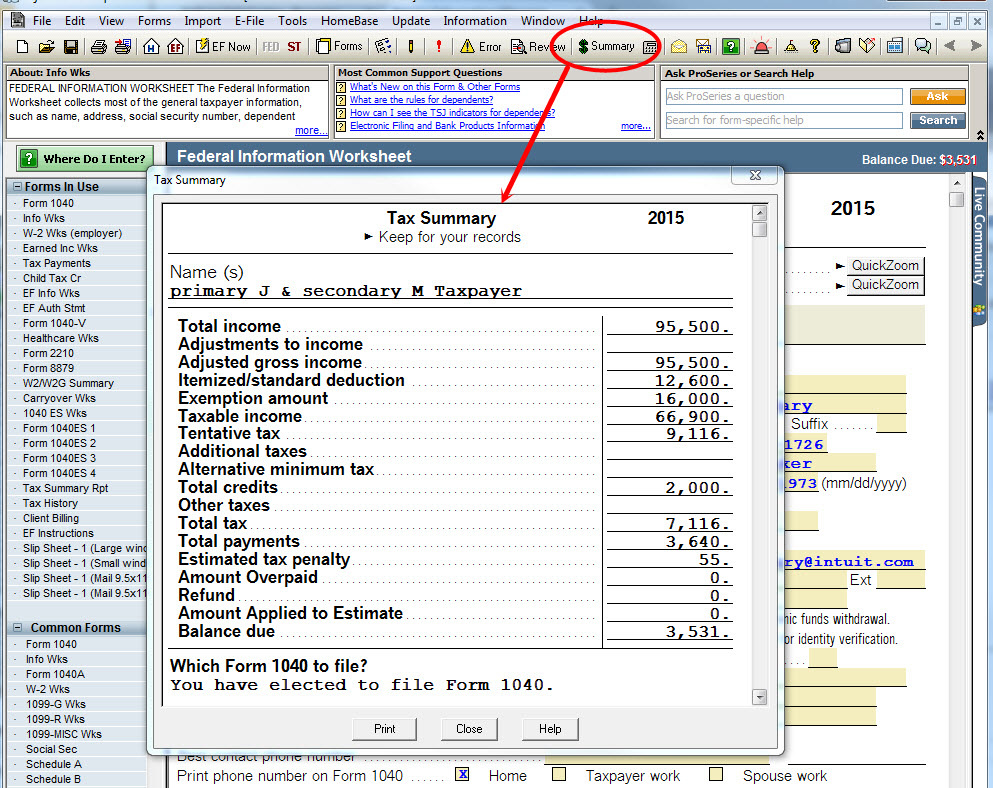
Task: Open the chat bubbles icon
Action: pos(923,46)
